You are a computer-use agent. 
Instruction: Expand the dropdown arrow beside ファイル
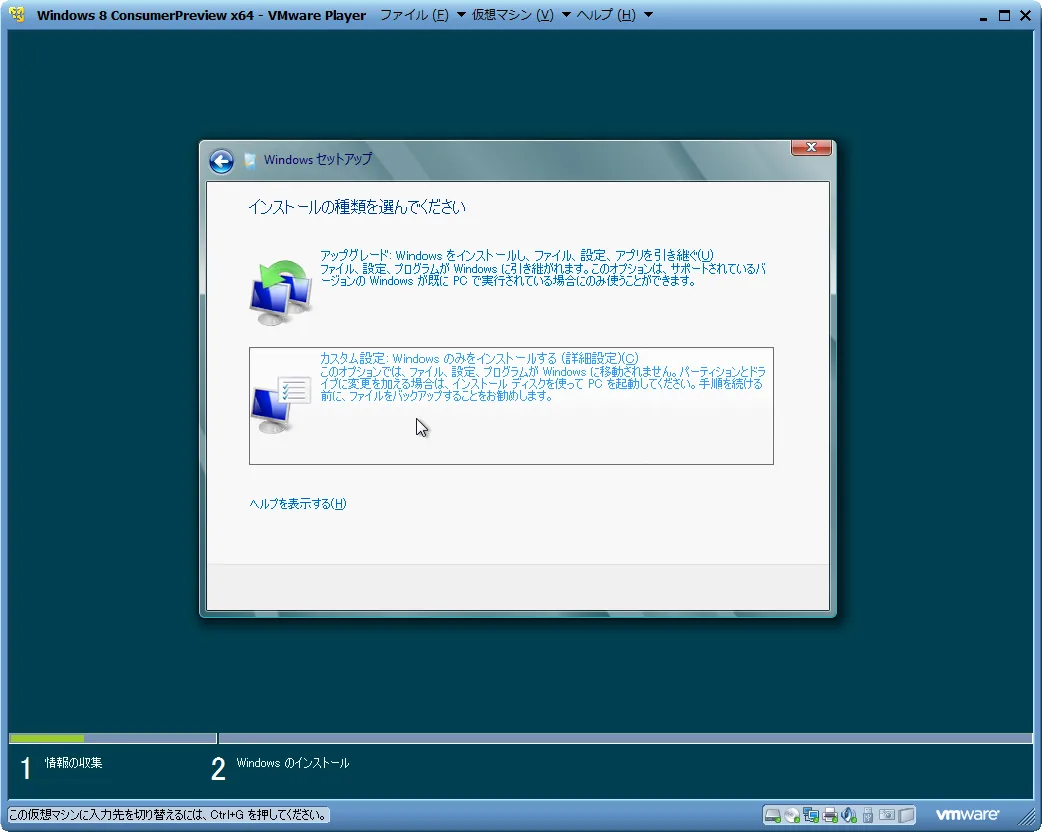pyautogui.click(x=461, y=15)
